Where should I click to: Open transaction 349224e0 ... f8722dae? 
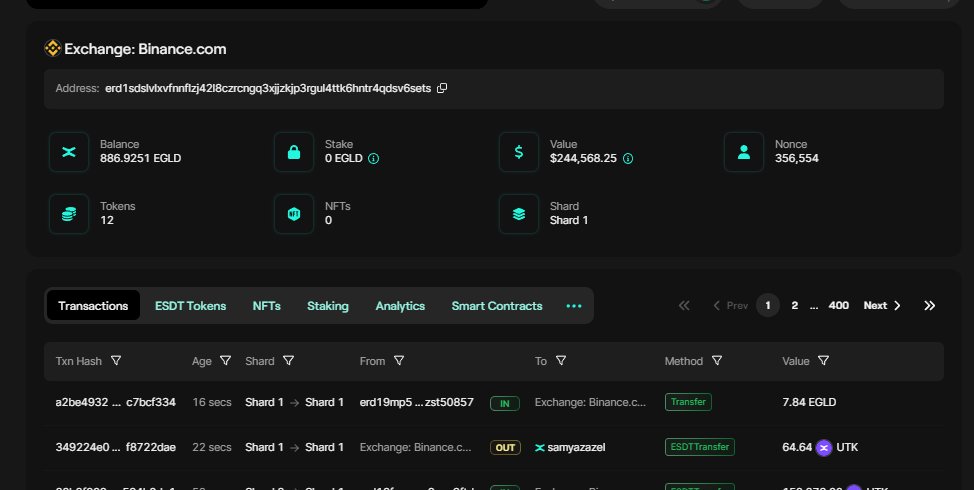pos(116,447)
